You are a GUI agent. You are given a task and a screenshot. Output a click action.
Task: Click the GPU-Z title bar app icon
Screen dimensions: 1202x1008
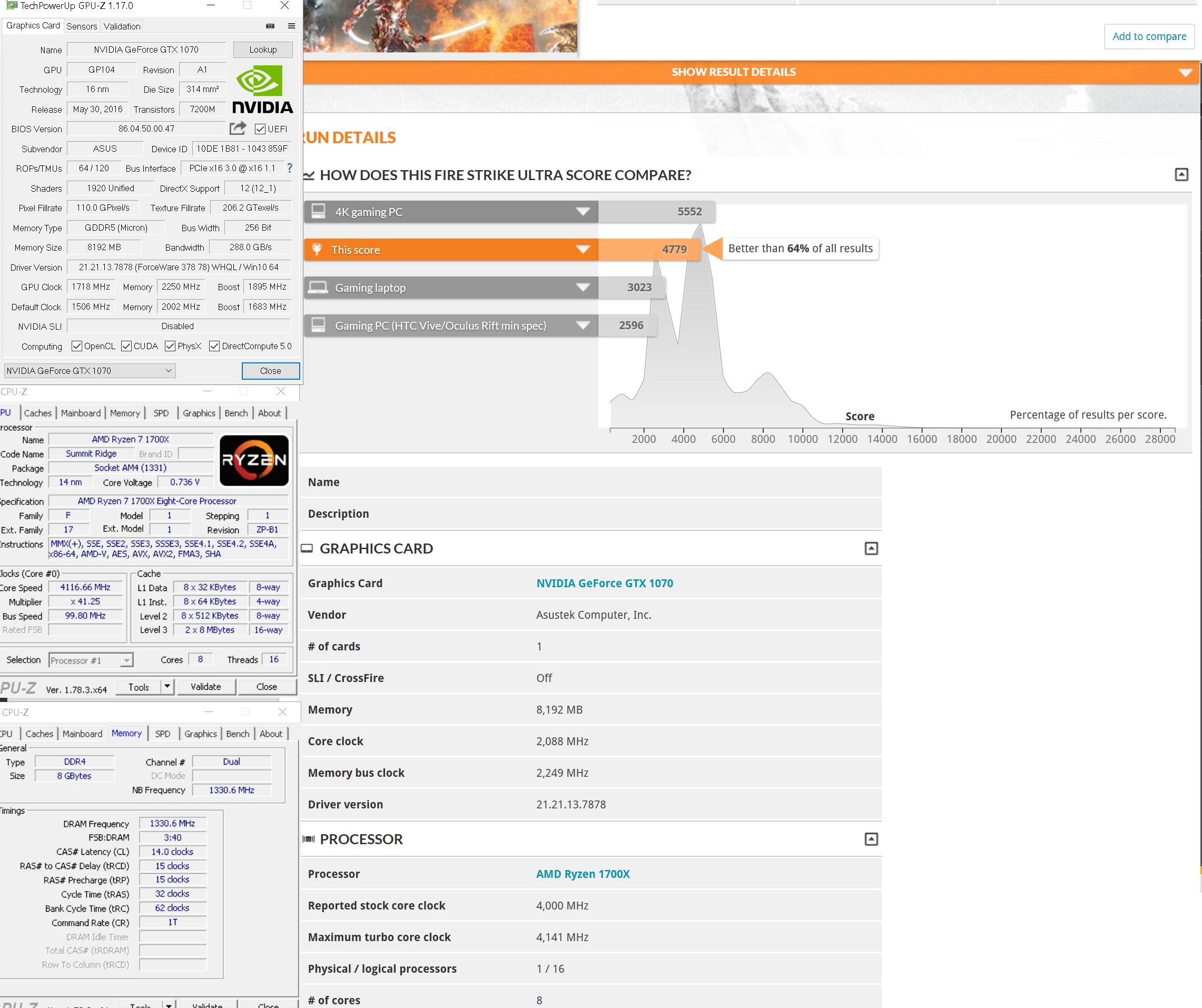pyautogui.click(x=12, y=6)
